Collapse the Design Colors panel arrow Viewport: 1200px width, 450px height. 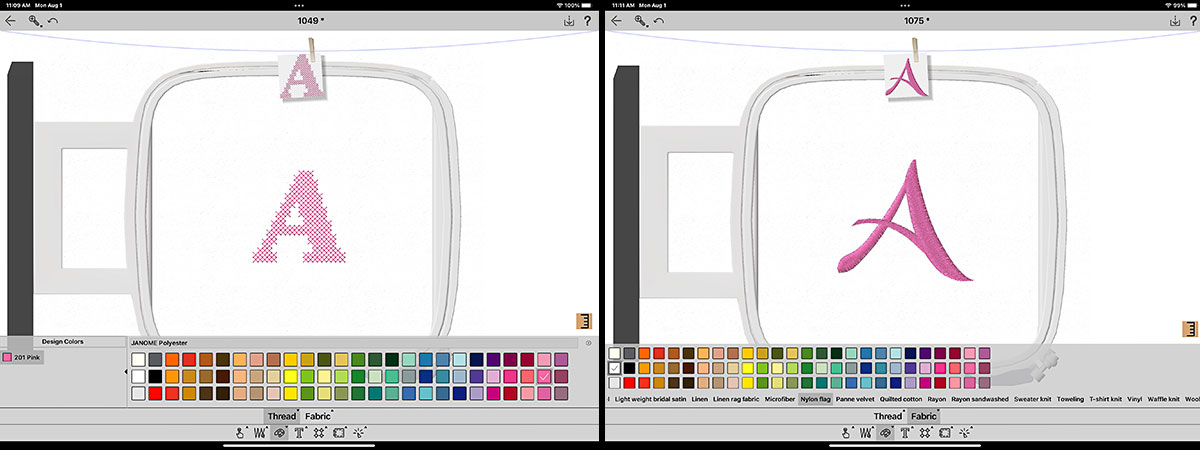[x=125, y=372]
